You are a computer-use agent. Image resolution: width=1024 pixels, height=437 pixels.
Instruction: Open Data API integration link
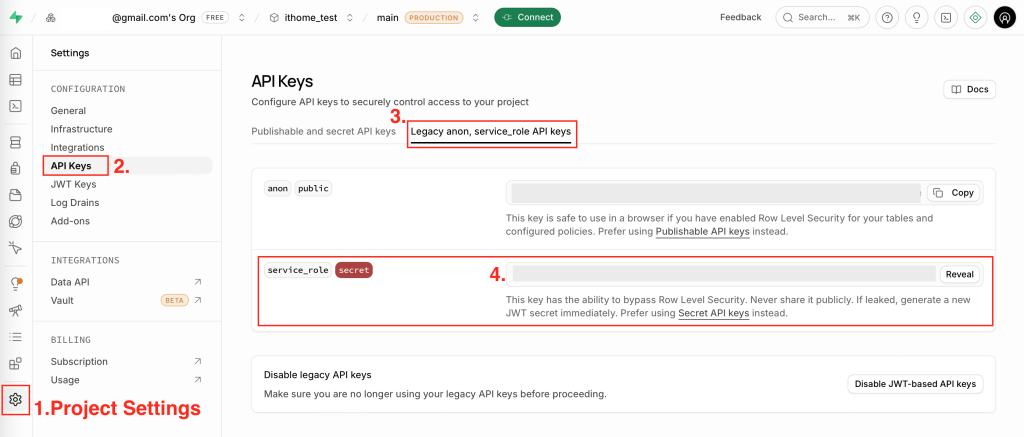70,282
